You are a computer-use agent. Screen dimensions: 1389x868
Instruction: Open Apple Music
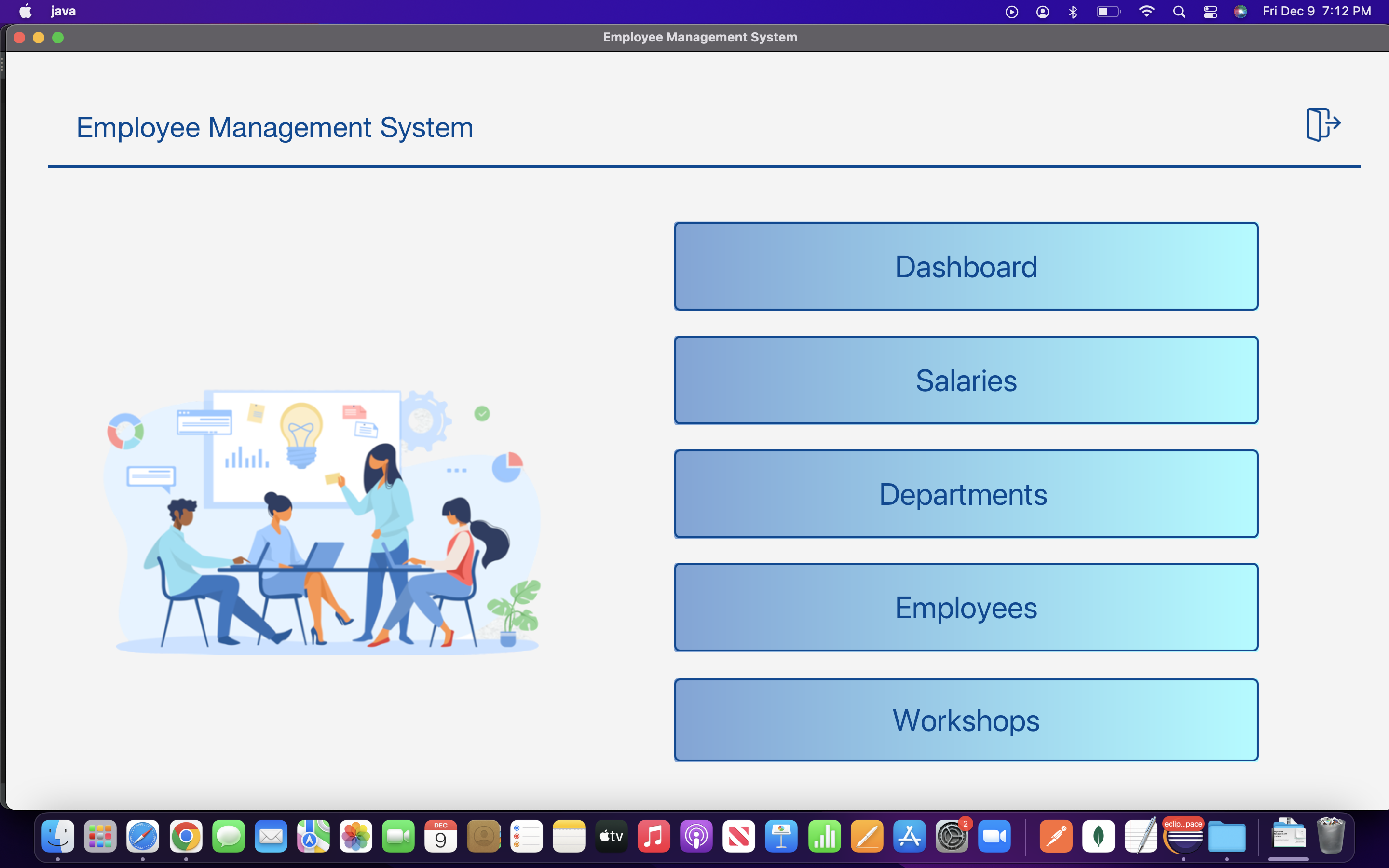(x=653, y=836)
